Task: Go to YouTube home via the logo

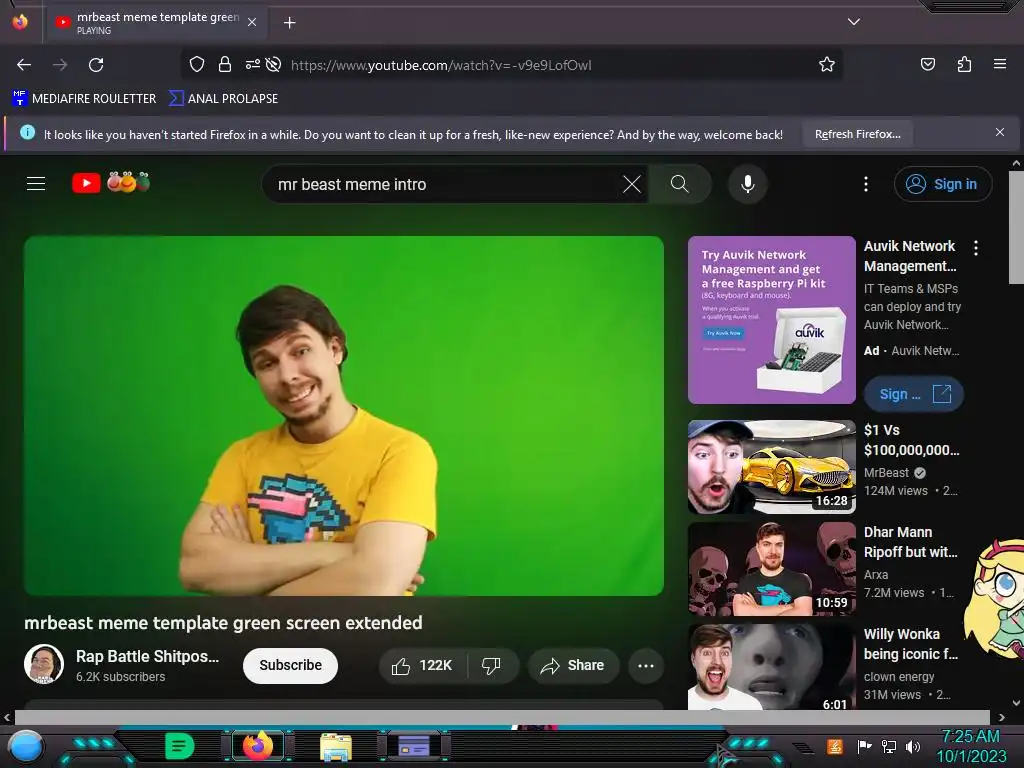Action: pyautogui.click(x=111, y=183)
